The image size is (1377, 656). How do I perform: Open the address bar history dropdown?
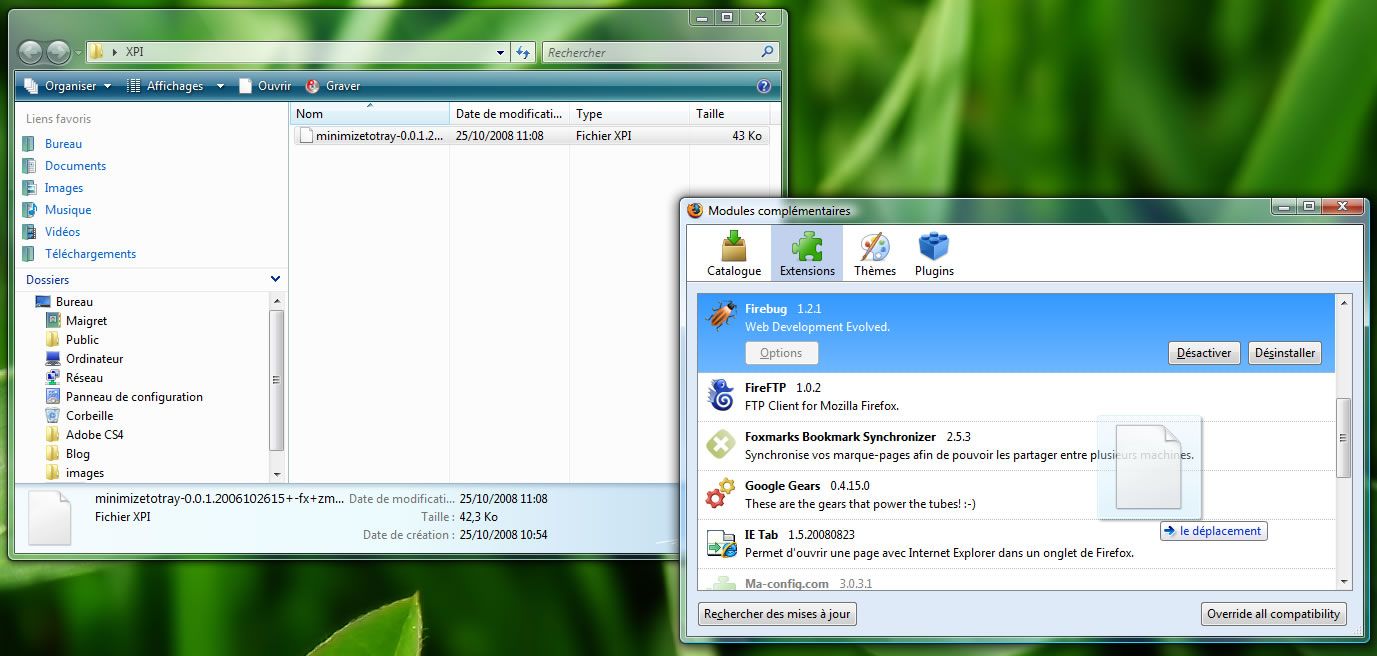(x=501, y=52)
